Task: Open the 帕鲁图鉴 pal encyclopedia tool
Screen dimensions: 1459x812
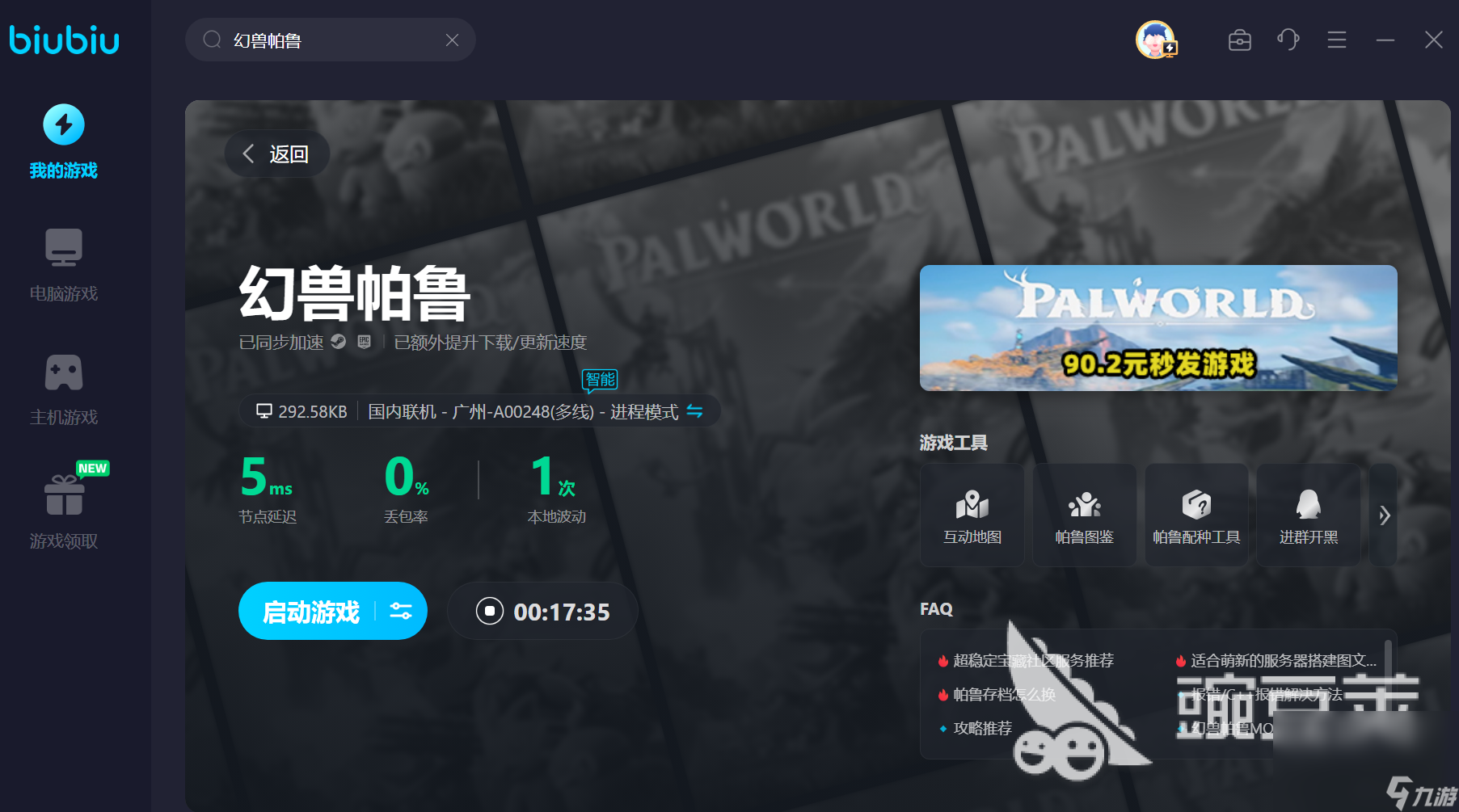Action: pos(1084,515)
